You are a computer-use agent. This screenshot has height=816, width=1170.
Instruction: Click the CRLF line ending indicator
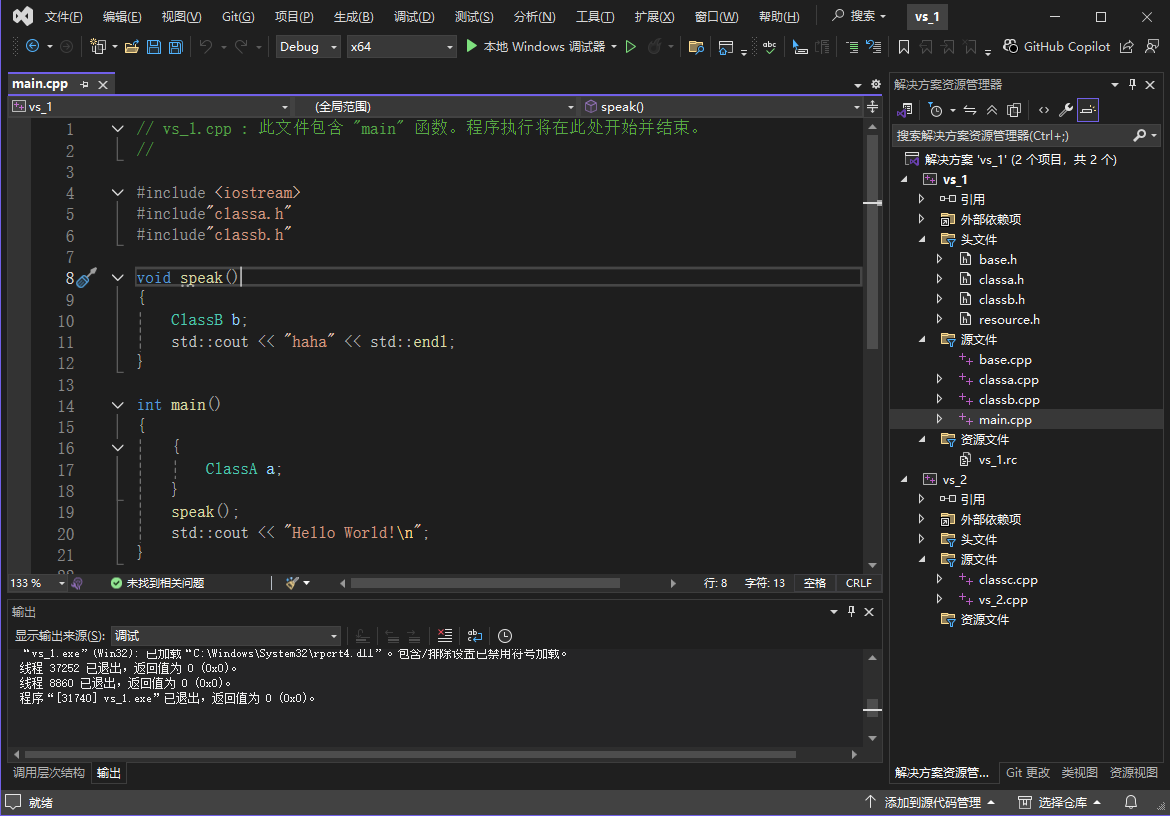858,583
